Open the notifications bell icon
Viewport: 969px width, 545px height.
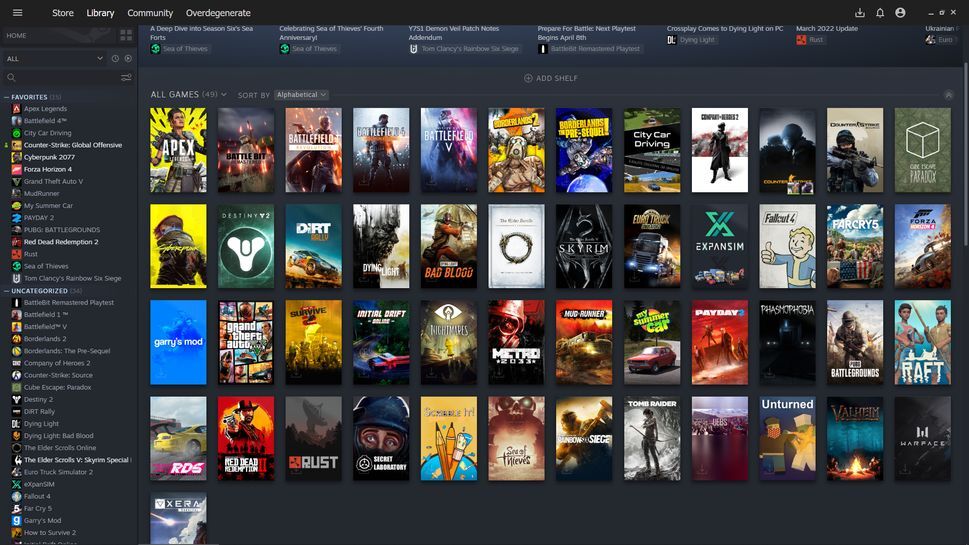(880, 12)
